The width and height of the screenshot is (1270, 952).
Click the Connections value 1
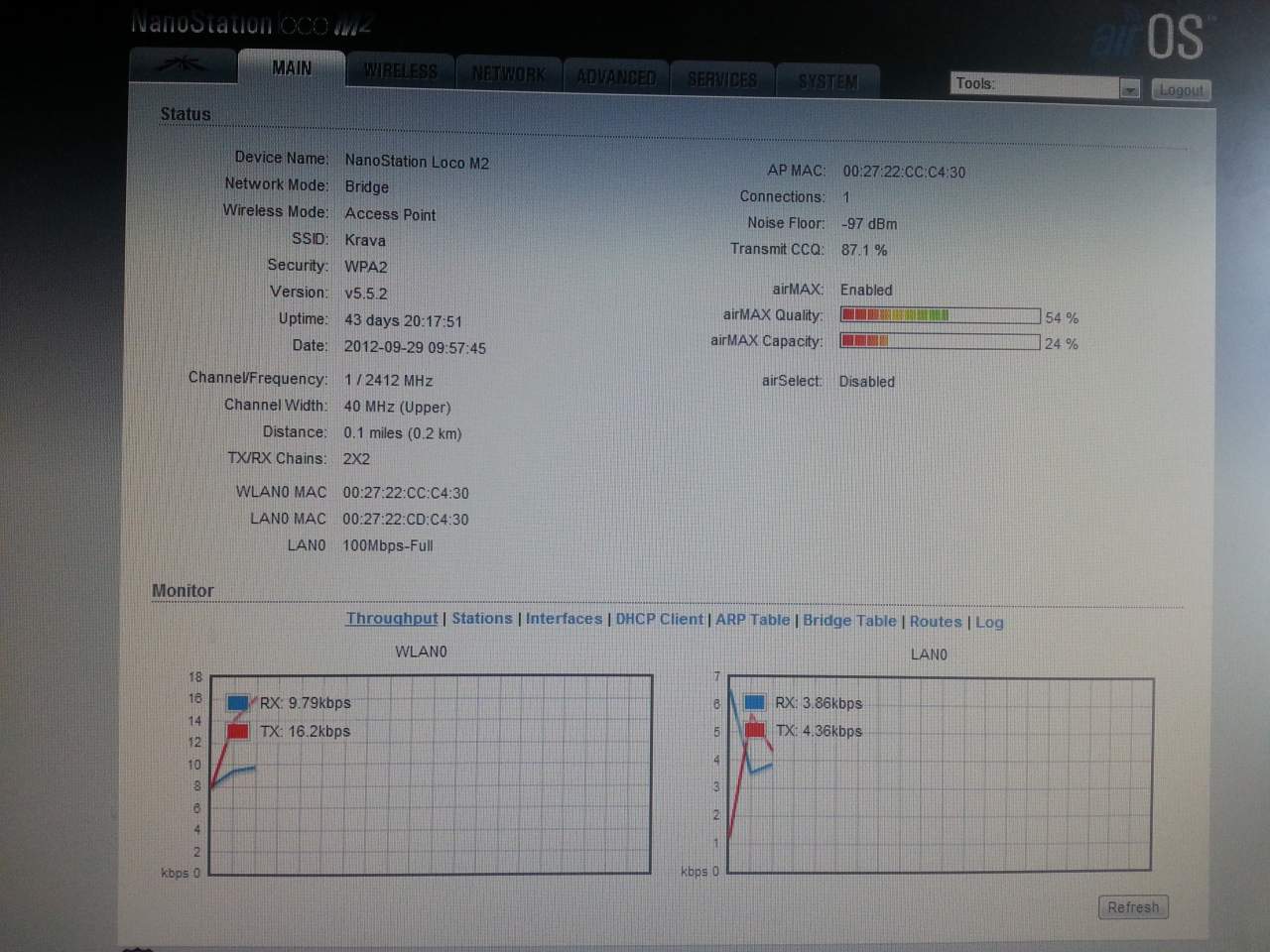pyautogui.click(x=846, y=197)
